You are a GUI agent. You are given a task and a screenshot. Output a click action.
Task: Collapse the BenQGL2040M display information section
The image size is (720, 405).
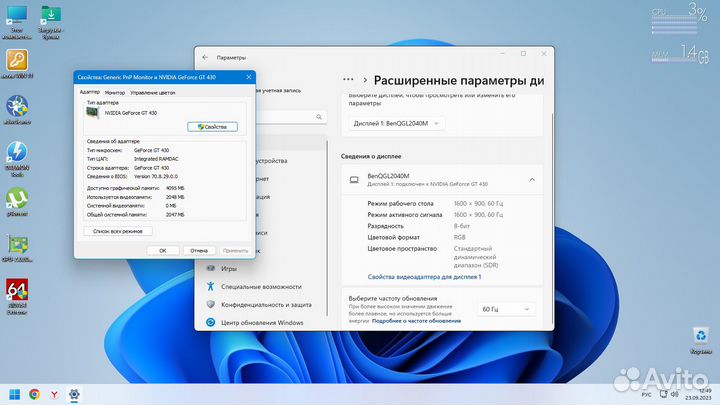(532, 180)
